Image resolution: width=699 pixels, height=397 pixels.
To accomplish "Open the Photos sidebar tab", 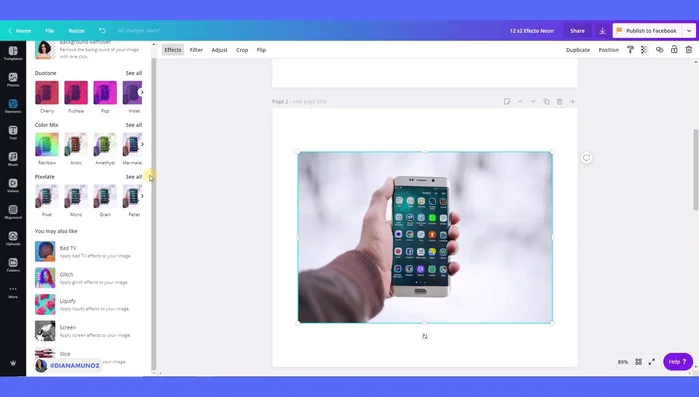I will (x=13, y=80).
